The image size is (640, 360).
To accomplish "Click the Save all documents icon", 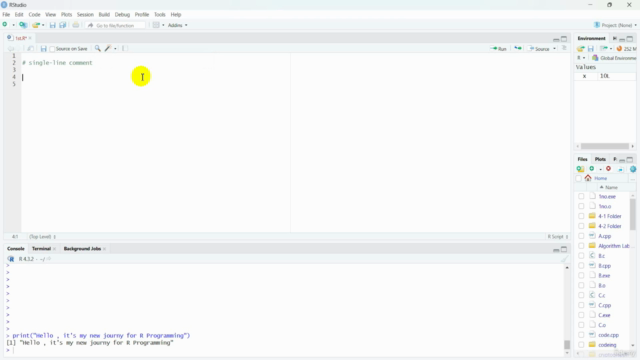I will (x=62, y=25).
